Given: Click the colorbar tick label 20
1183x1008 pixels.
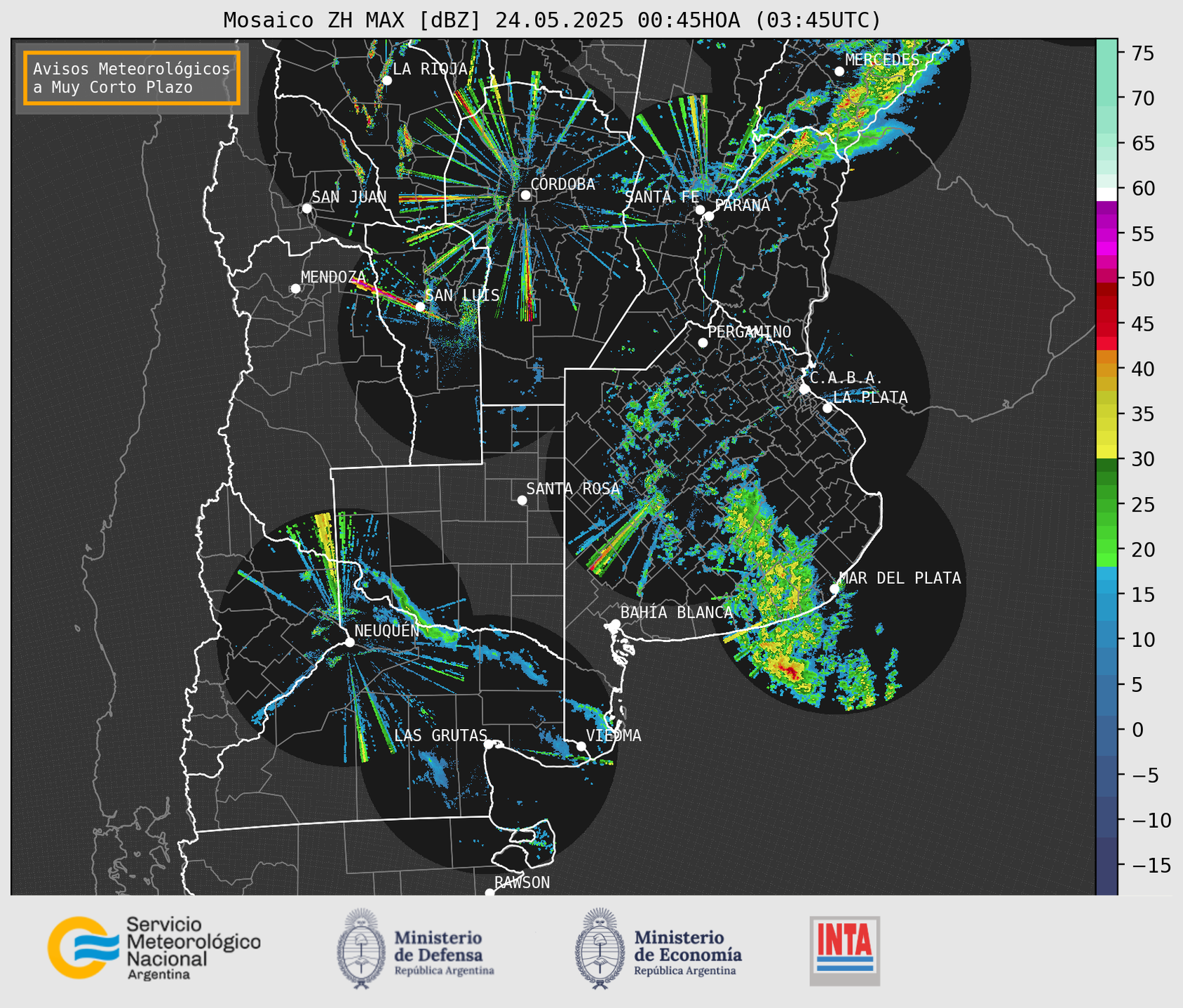Looking at the screenshot, I should [1143, 550].
